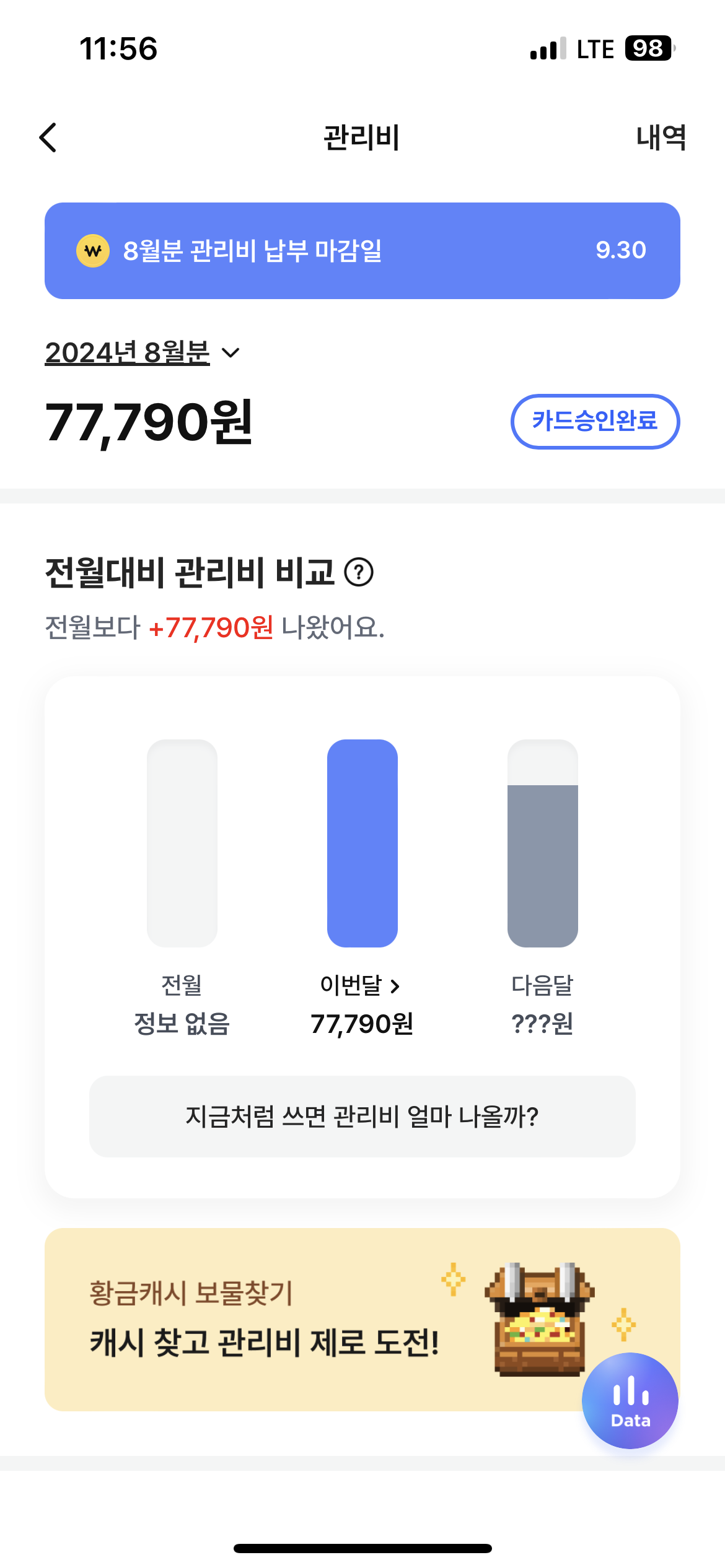Select the blue 이번달 bar
725x1568 pixels.
point(362,843)
